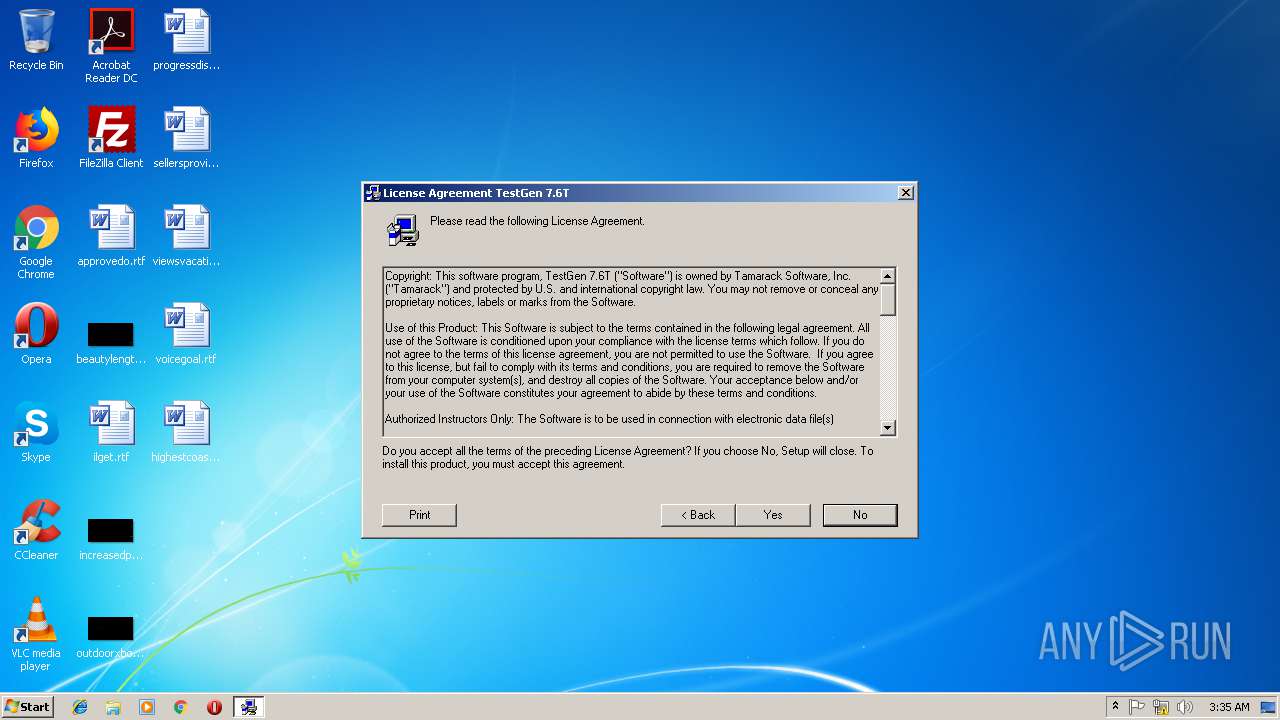
Task: Open the ilget.rtf document icon
Action: tap(111, 432)
